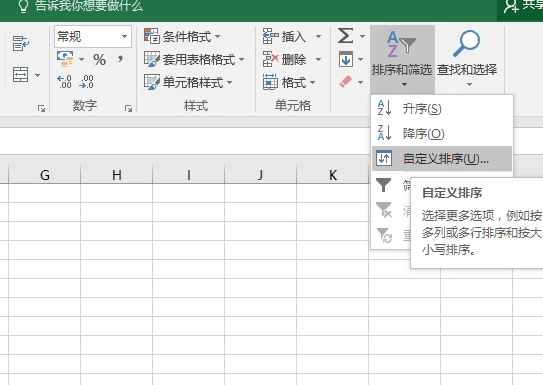Image resolution: width=543 pixels, height=385 pixels.
Task: Open 查找和选择 find and select
Action: click(467, 59)
